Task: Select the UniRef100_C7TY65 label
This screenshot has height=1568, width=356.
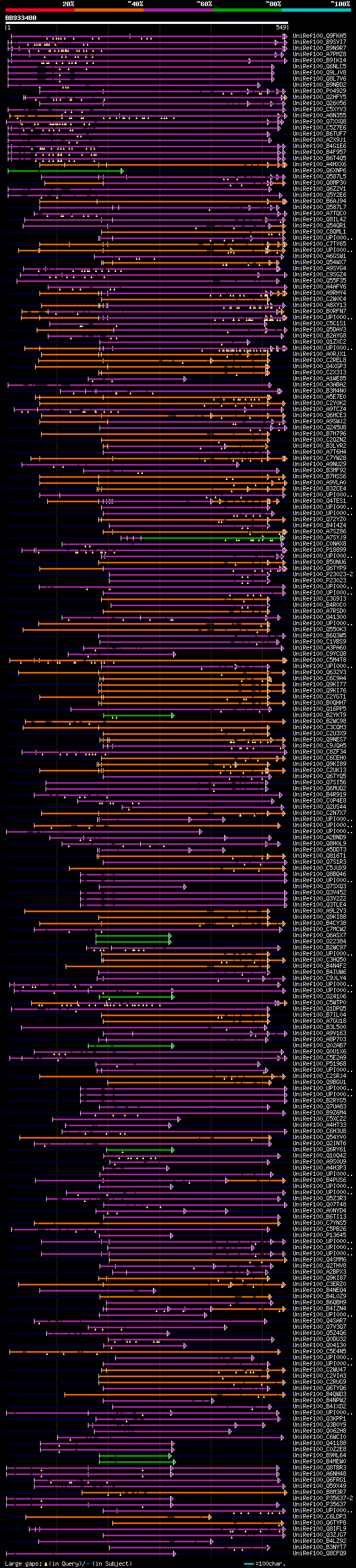Action: click(319, 244)
